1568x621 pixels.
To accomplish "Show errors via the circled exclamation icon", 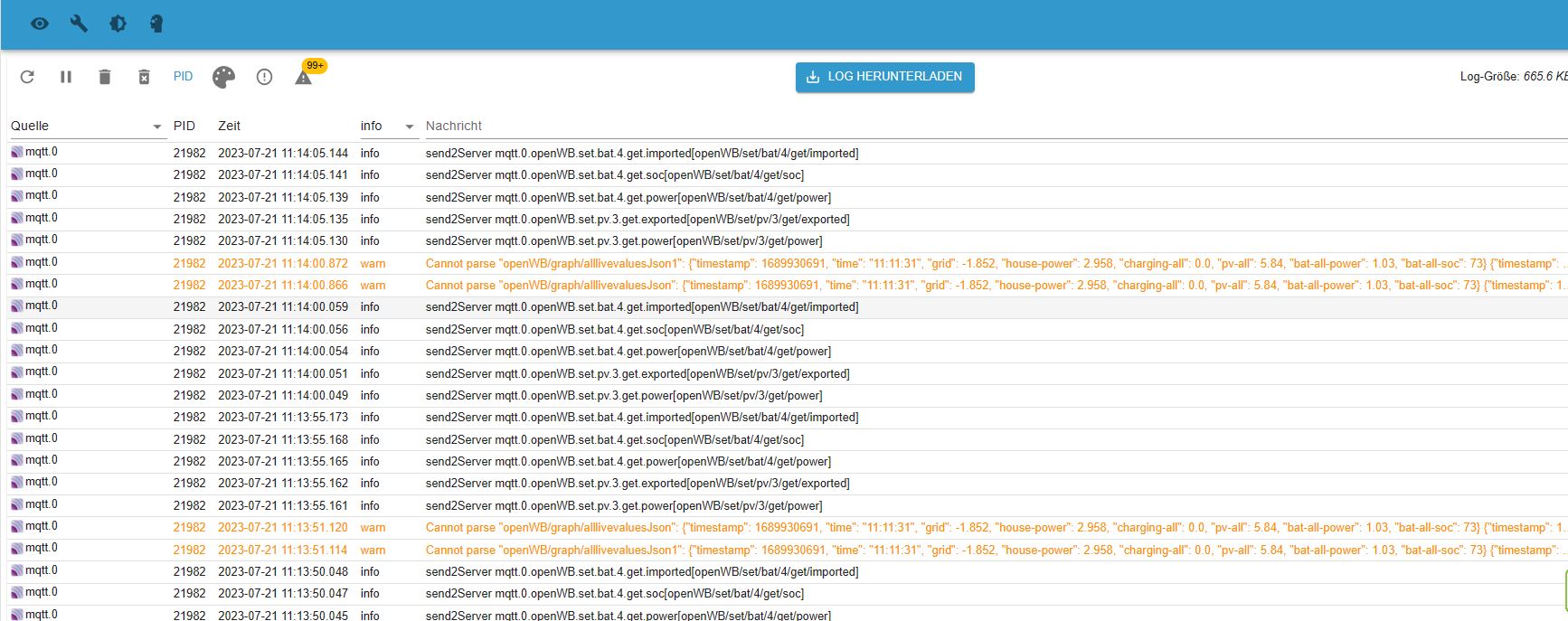I will (x=264, y=77).
